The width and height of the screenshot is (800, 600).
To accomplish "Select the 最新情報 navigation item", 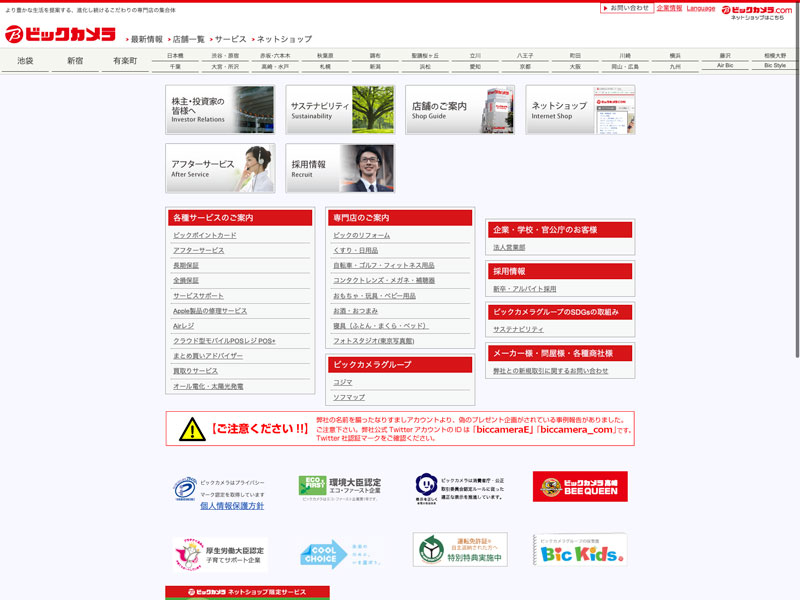I will coord(146,39).
